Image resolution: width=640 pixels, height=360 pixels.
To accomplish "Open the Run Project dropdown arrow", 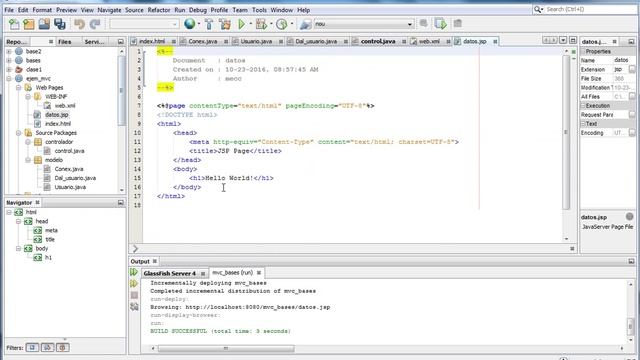I will tap(251, 24).
